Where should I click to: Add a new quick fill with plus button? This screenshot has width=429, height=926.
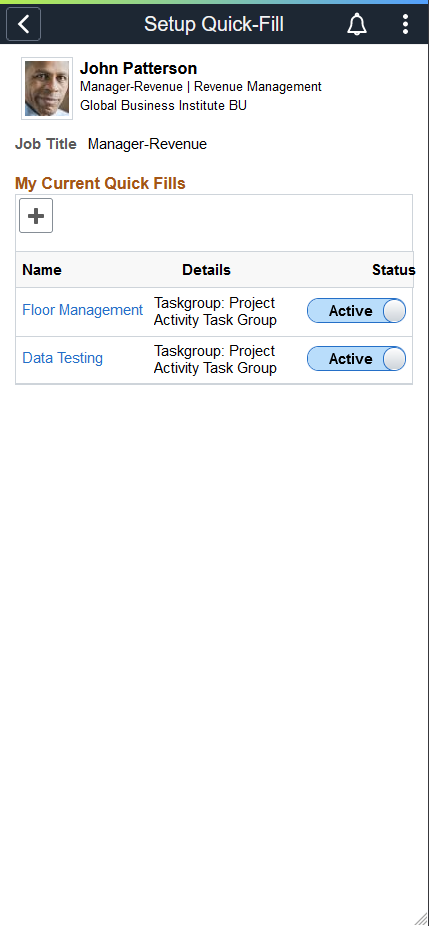[36, 216]
